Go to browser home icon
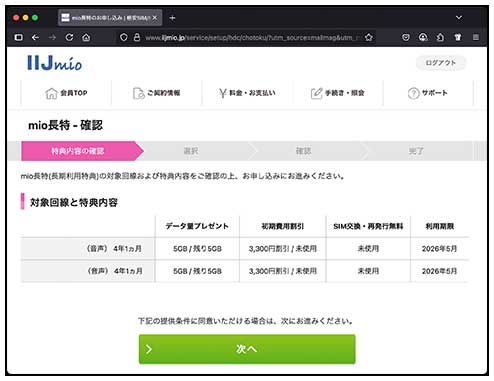 [86, 37]
